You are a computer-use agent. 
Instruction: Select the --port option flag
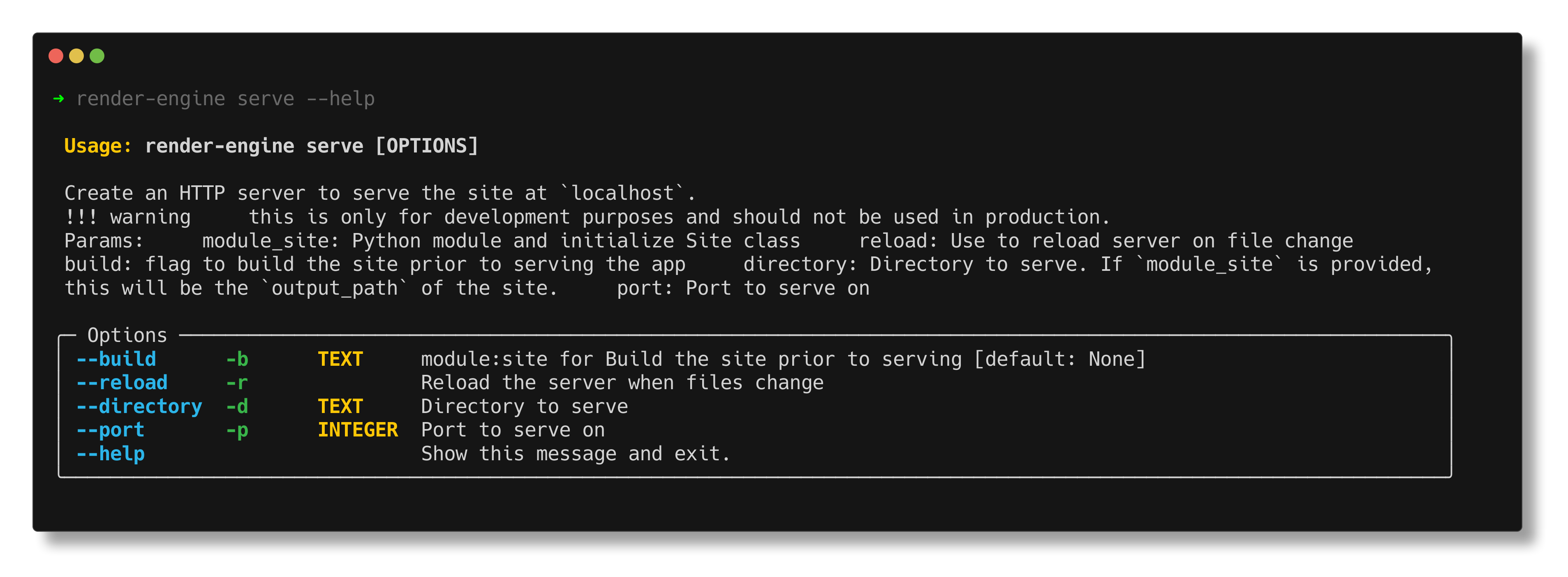point(110,430)
